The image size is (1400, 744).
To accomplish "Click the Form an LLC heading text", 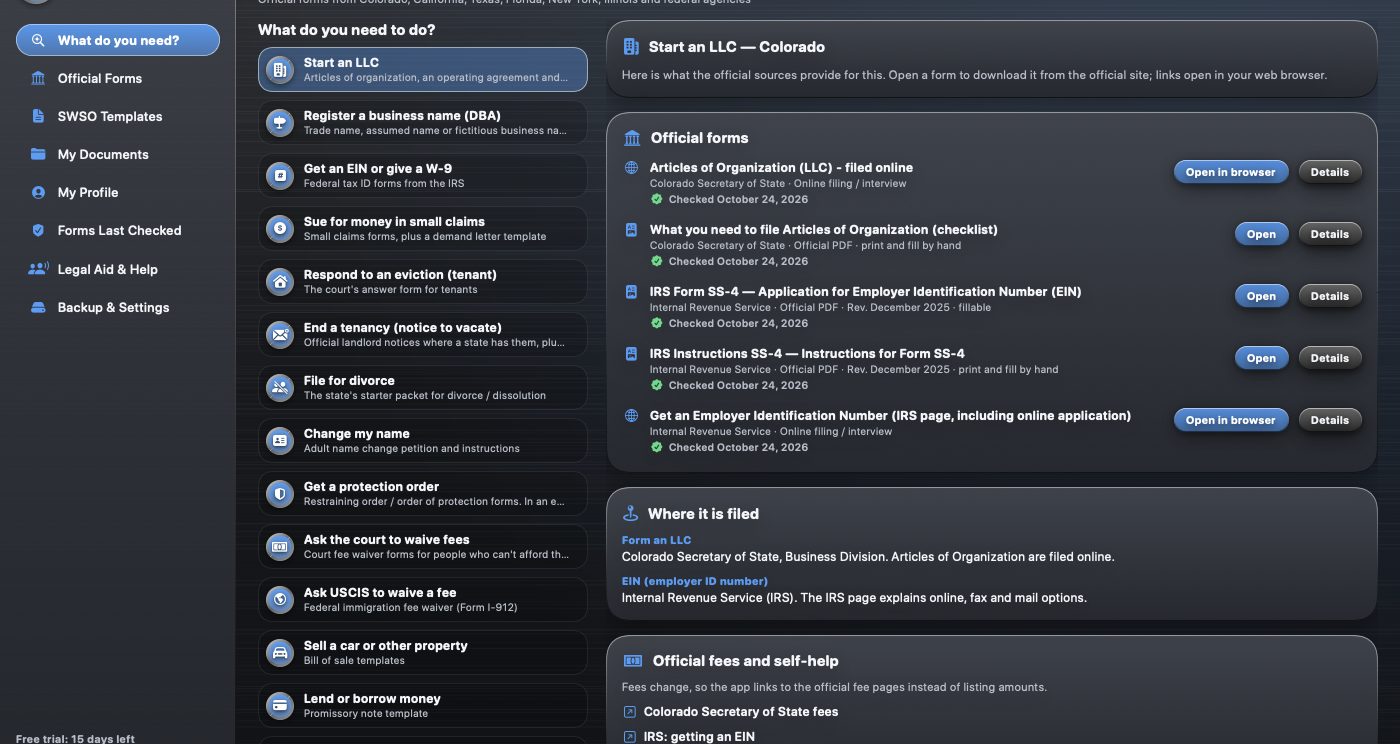I will tap(656, 540).
